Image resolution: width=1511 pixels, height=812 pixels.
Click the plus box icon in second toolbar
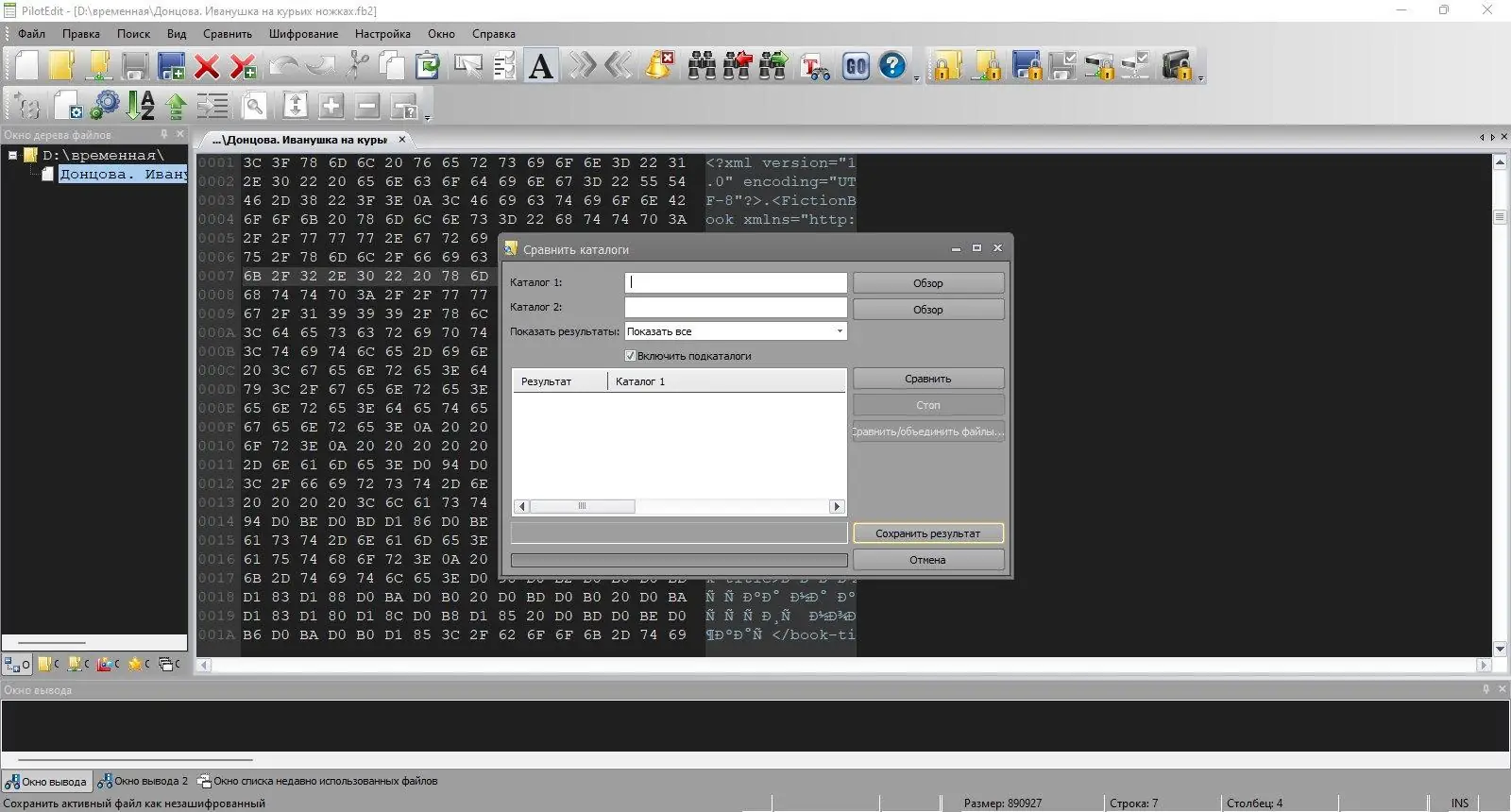(x=331, y=105)
